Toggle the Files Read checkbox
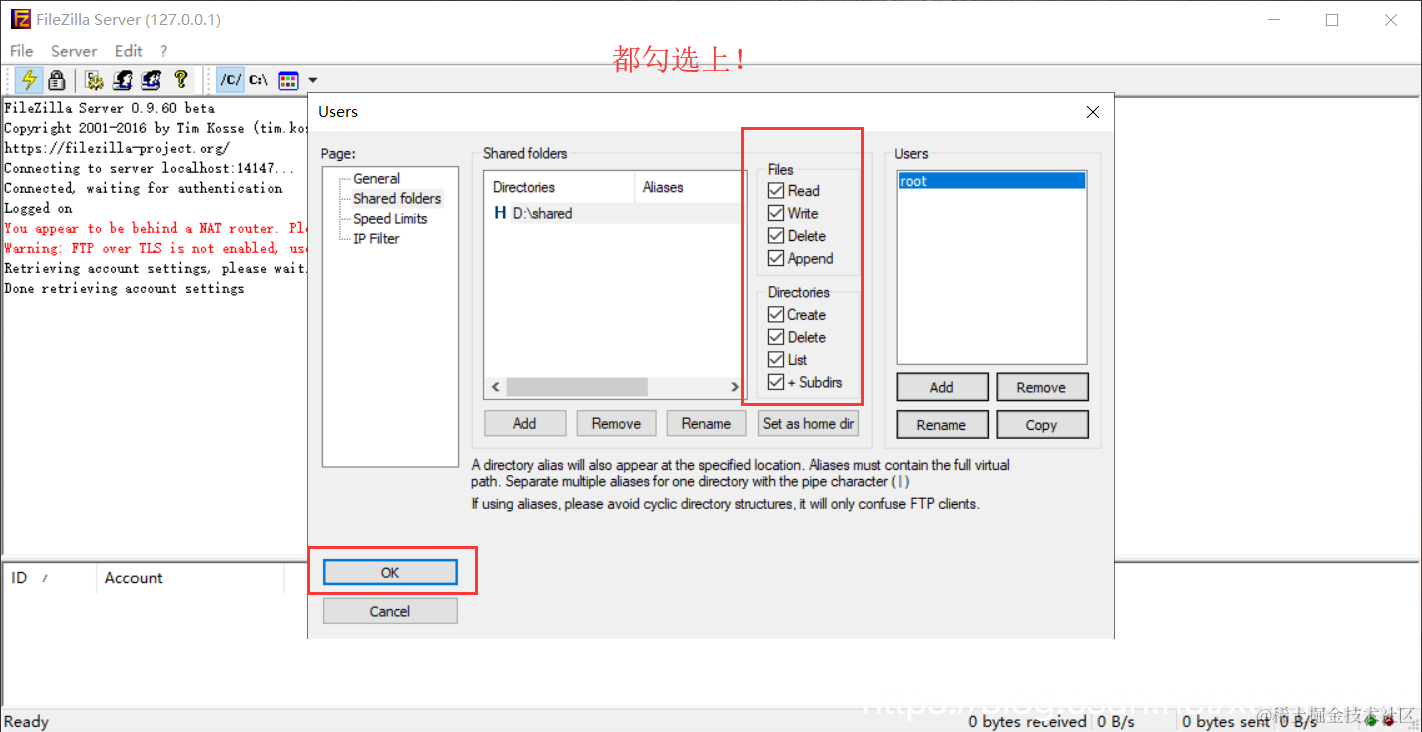 click(x=776, y=190)
